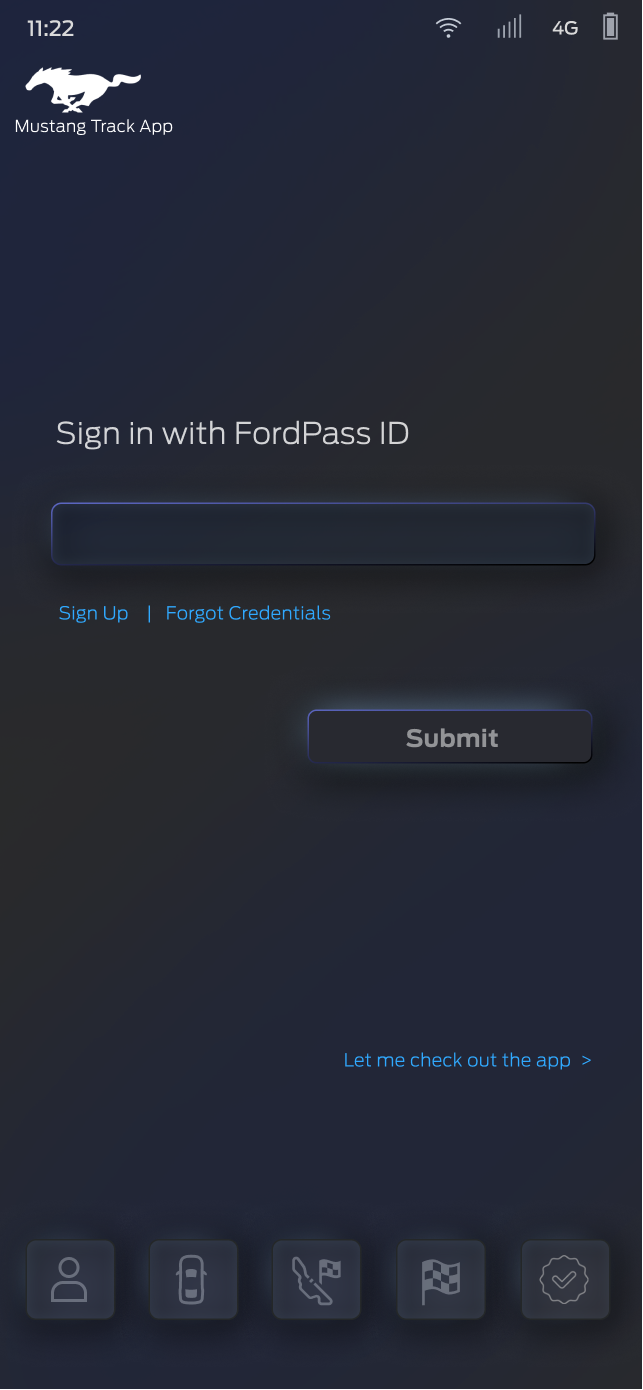The image size is (643, 1390).
Task: Tap the 4G network indicator
Action: 565,28
